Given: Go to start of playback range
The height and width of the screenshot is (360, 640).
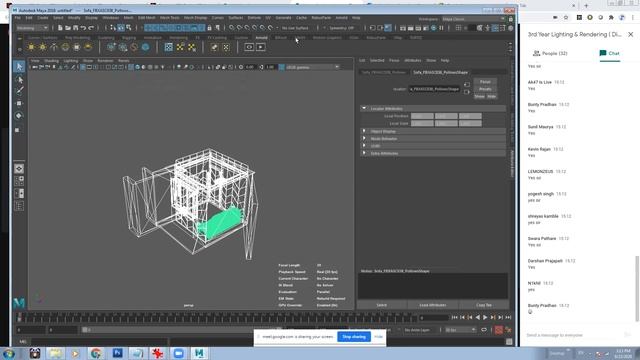Looking at the screenshot, I should [455, 317].
